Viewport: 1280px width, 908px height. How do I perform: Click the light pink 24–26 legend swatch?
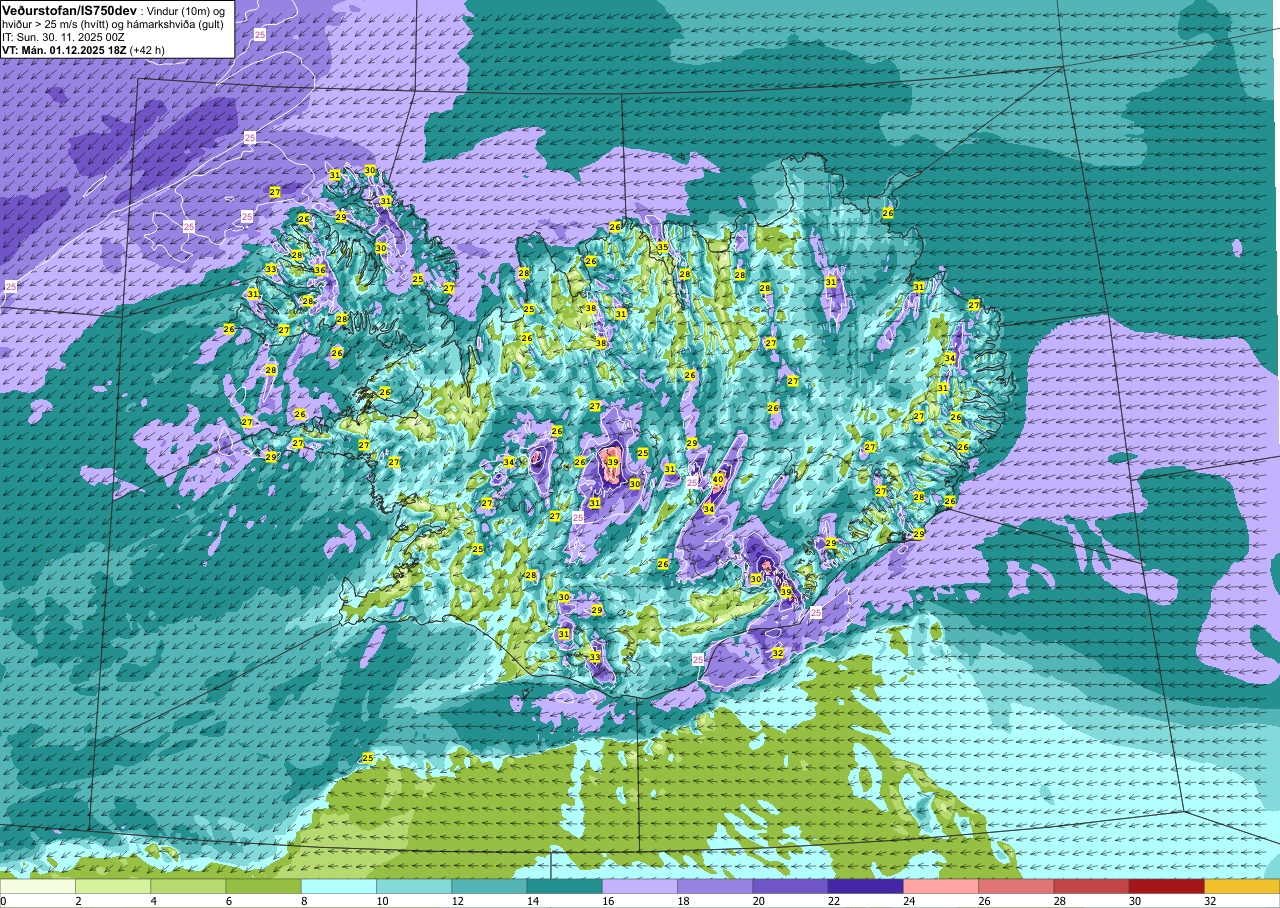pyautogui.click(x=941, y=886)
